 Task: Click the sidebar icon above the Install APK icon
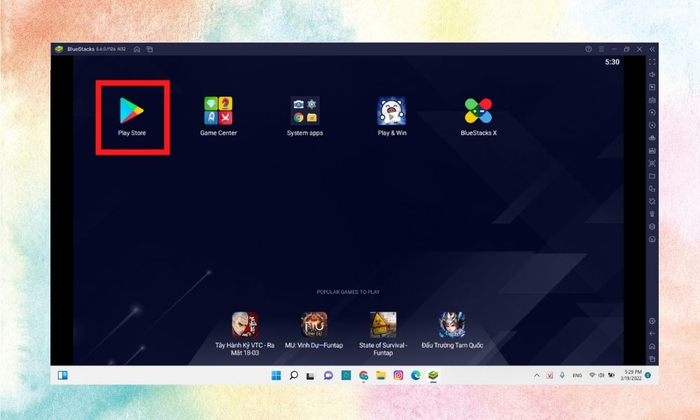click(652, 125)
